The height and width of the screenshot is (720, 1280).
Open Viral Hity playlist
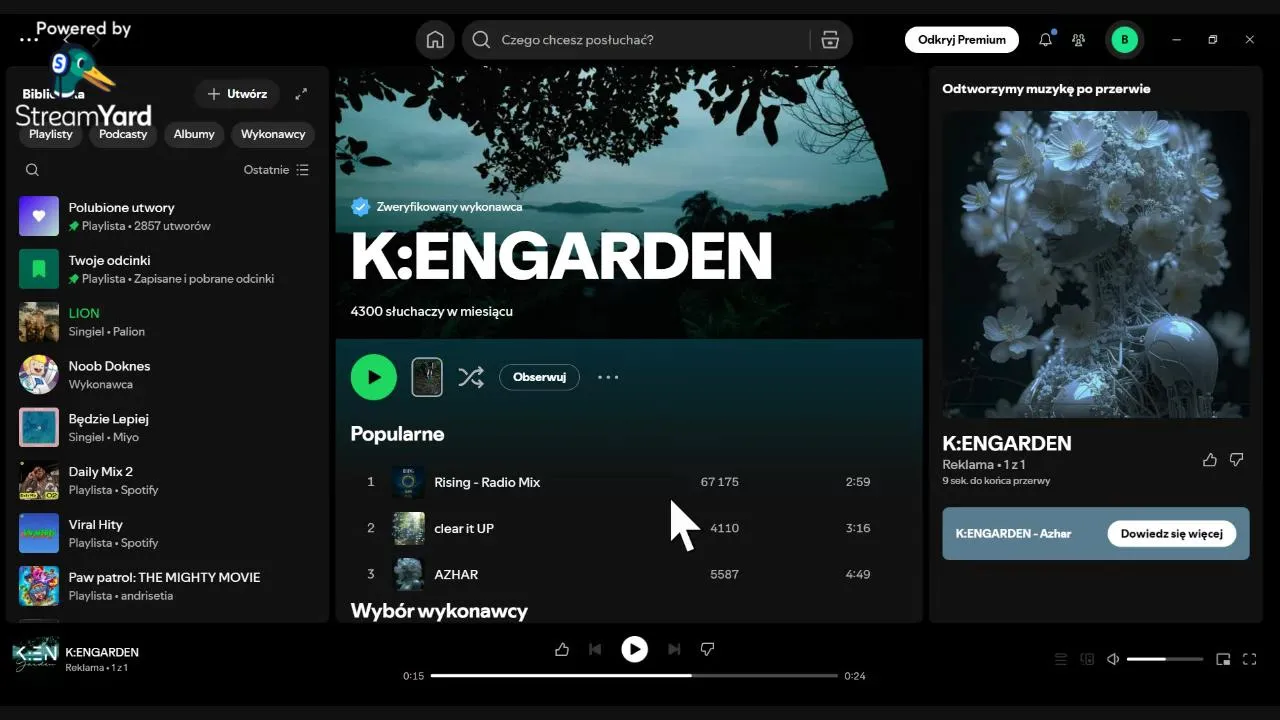(167, 533)
